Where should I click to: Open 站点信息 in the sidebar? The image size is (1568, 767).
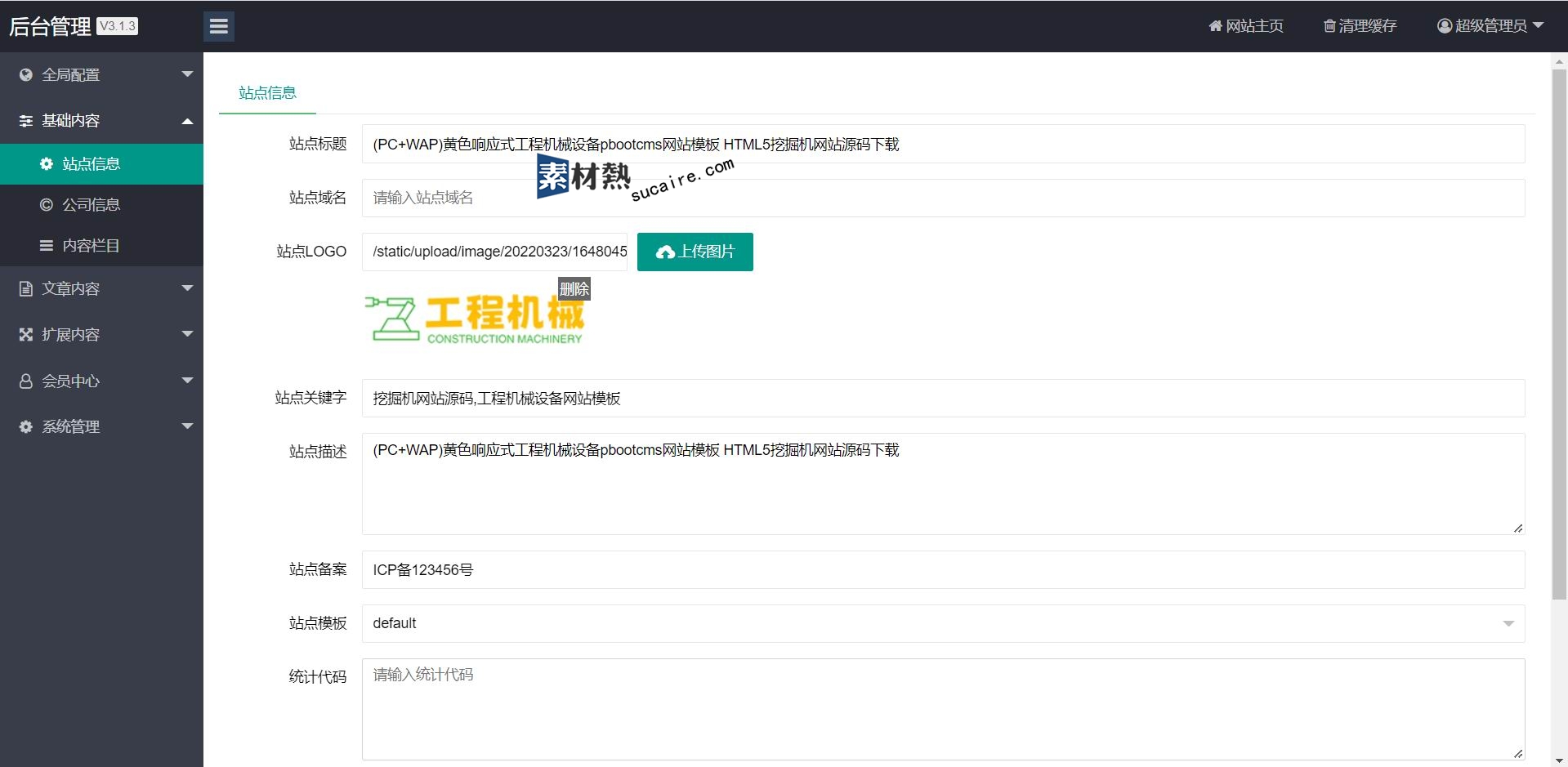tap(101, 164)
